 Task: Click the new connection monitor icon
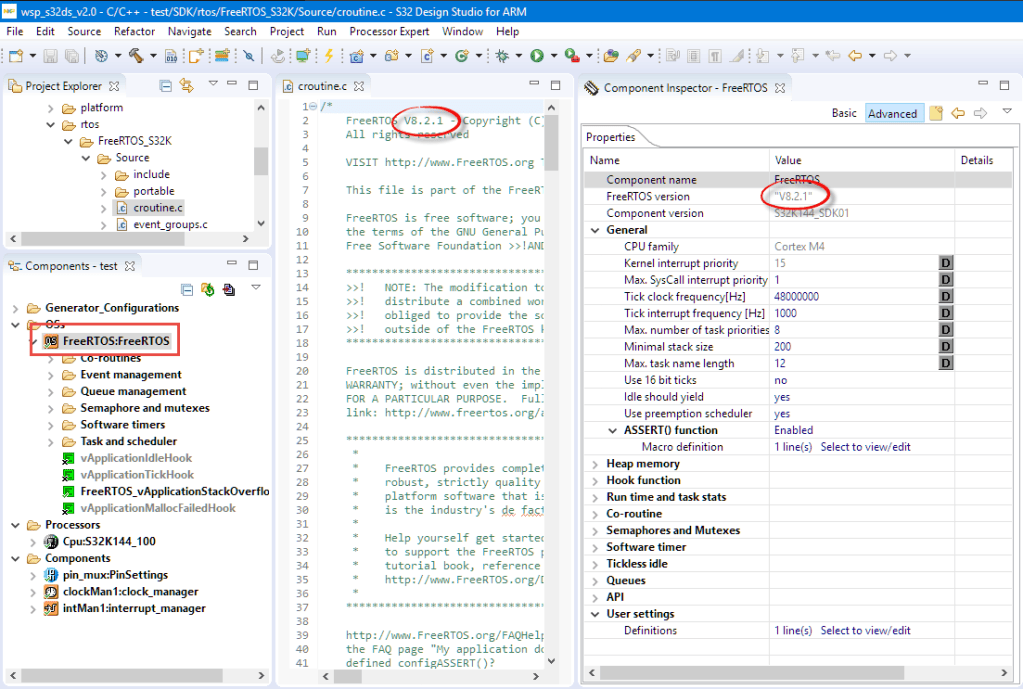pyautogui.click(x=302, y=56)
